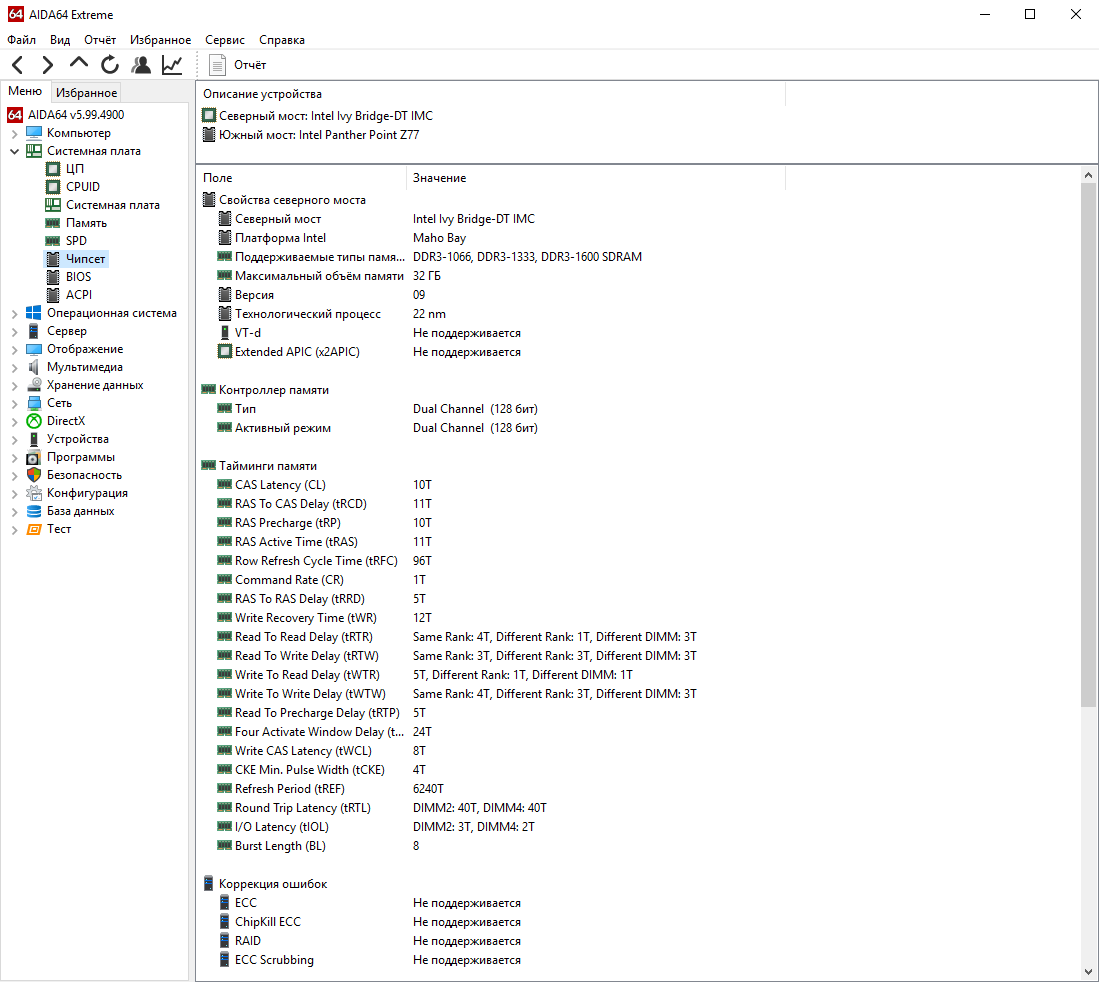Open the Справка menu
Viewport: 1099px width, 982px height.
pyautogui.click(x=282, y=40)
